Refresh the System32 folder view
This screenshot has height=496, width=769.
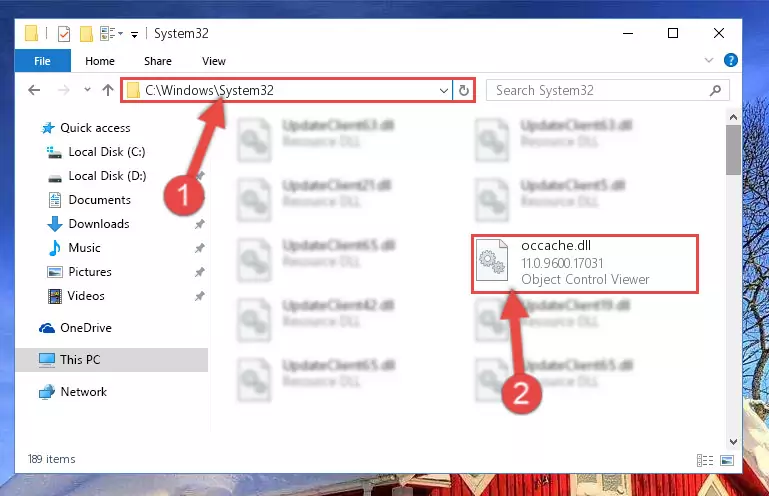pos(463,90)
